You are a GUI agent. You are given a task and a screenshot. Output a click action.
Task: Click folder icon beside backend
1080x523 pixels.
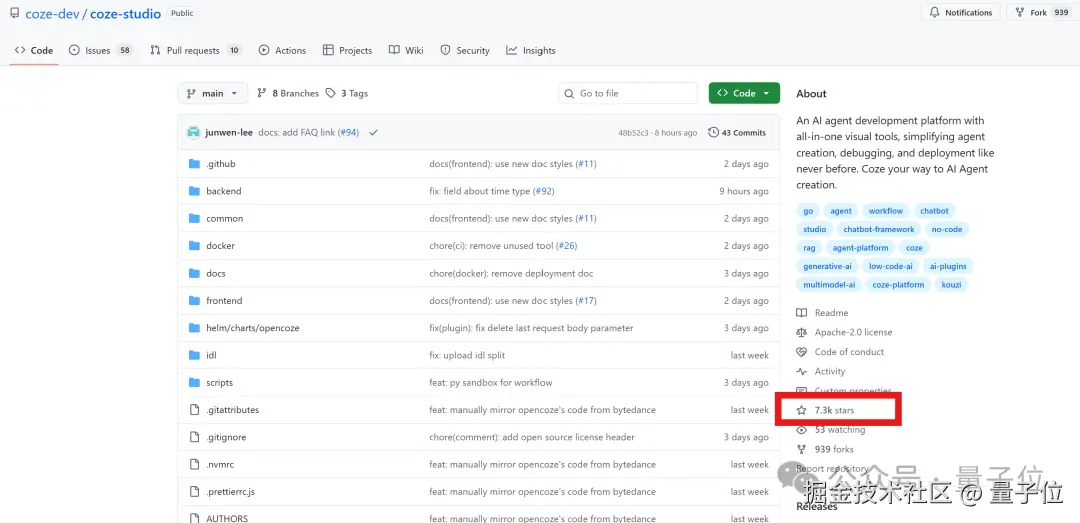[x=194, y=191]
